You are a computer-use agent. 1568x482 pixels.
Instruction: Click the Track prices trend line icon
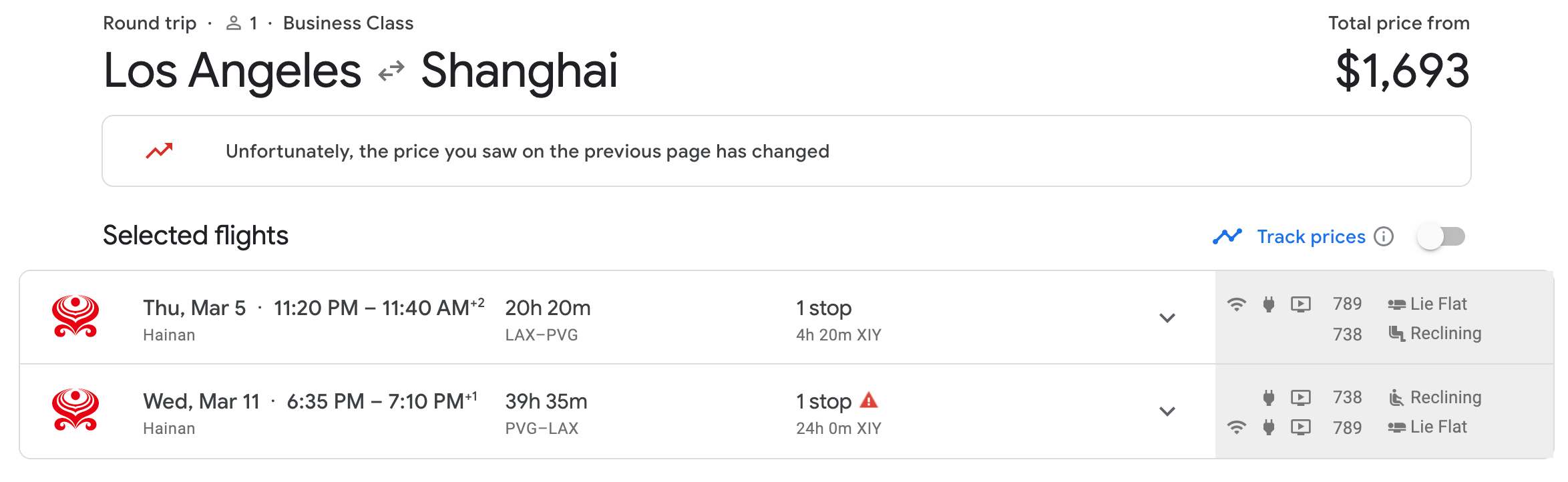pyautogui.click(x=1227, y=236)
